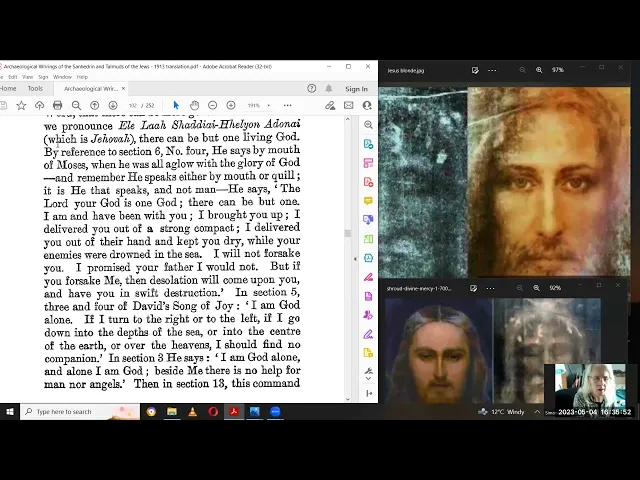Open the Window menu in Acrobat

click(62, 77)
